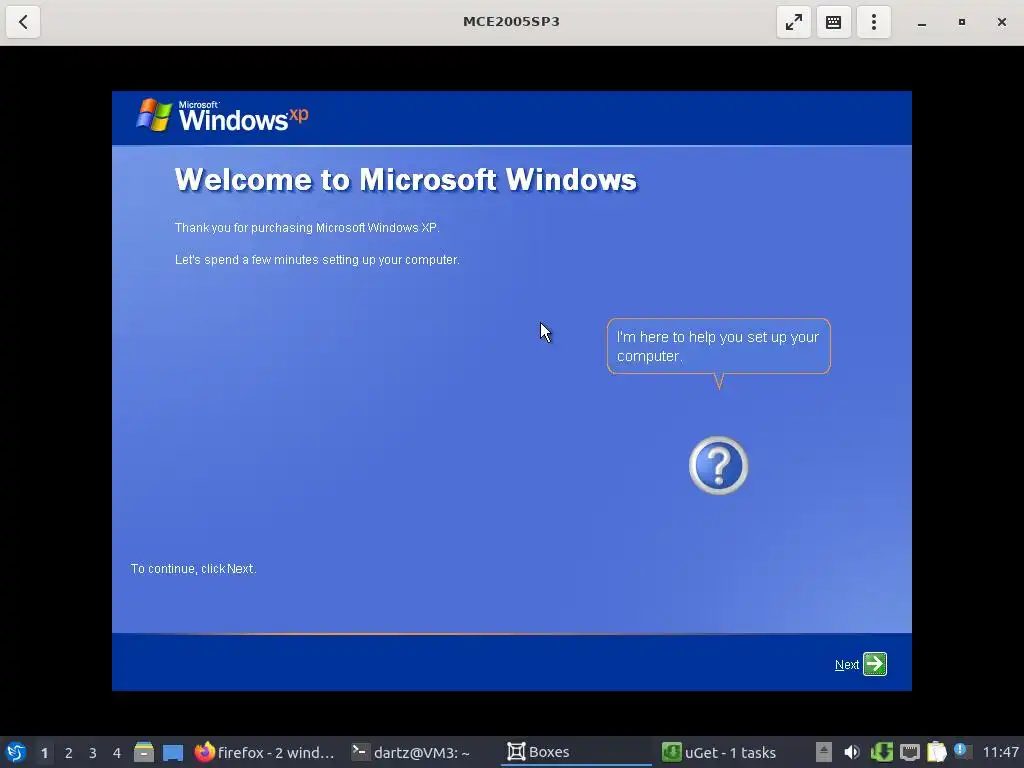Switch to workspace 2
1024x768 pixels.
[69, 753]
